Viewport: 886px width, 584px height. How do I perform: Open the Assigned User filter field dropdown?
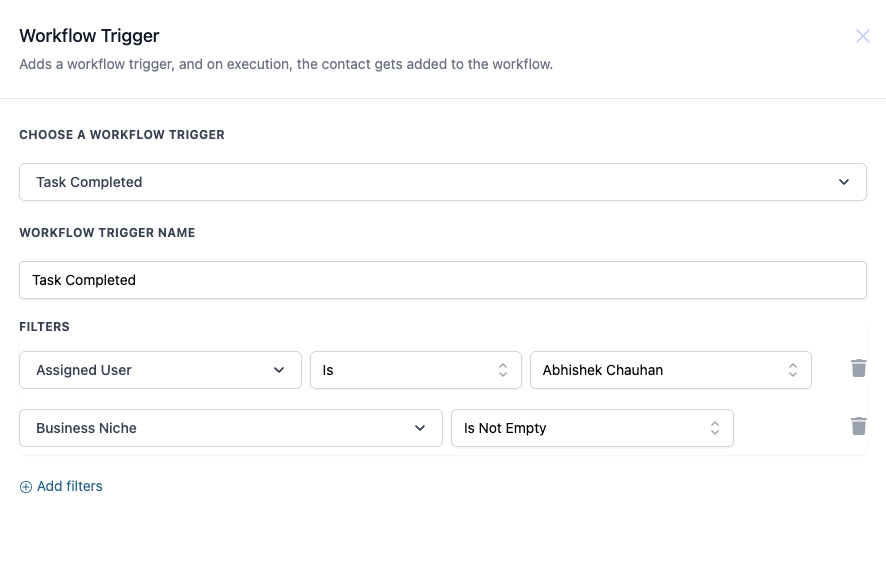click(160, 370)
